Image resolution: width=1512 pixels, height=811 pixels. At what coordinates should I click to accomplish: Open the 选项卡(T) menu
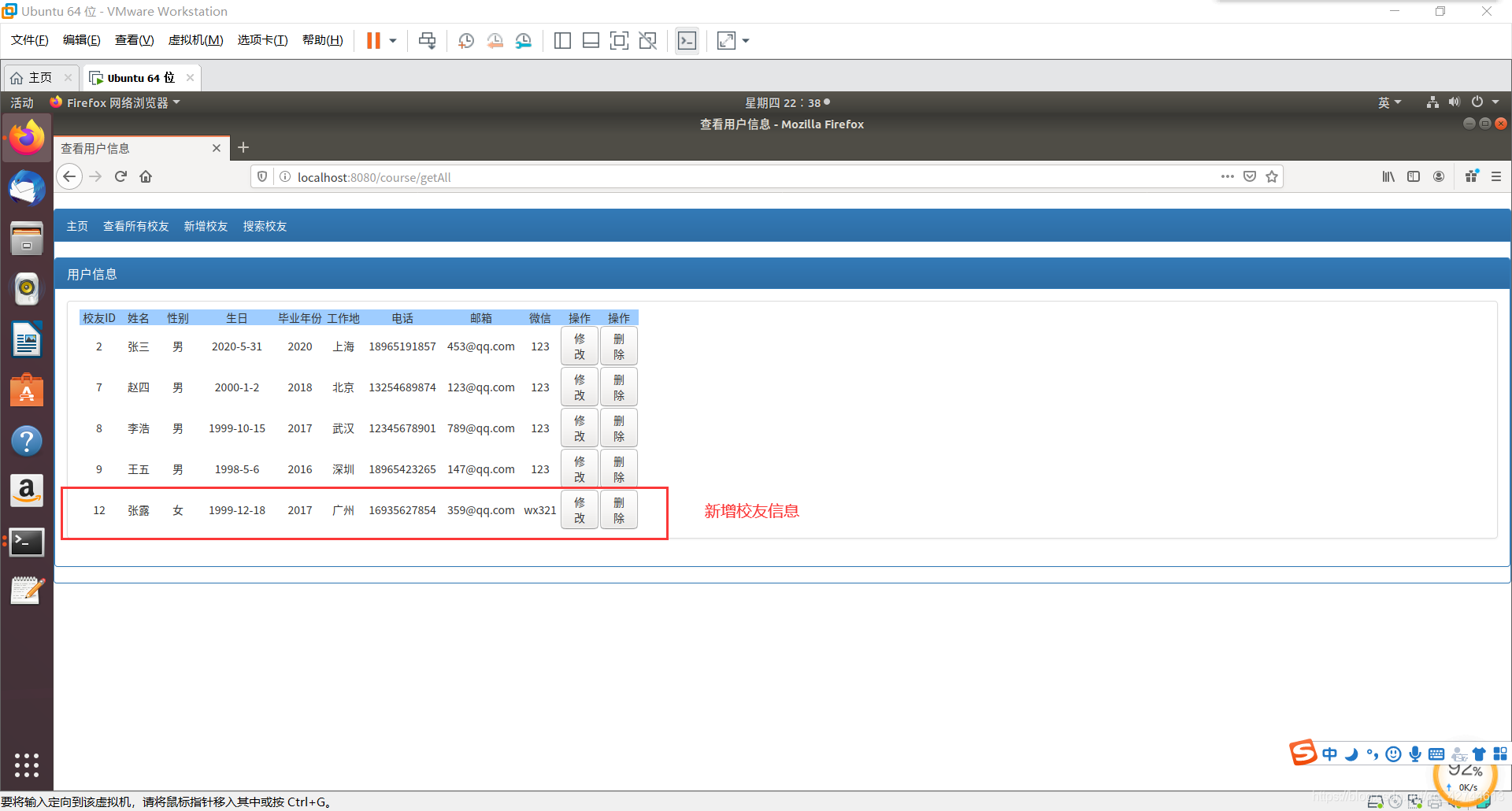263,40
